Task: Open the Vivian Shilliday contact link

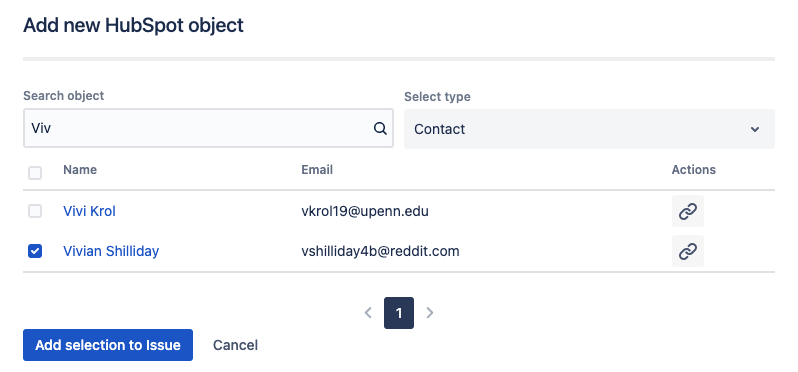Action: pos(111,251)
